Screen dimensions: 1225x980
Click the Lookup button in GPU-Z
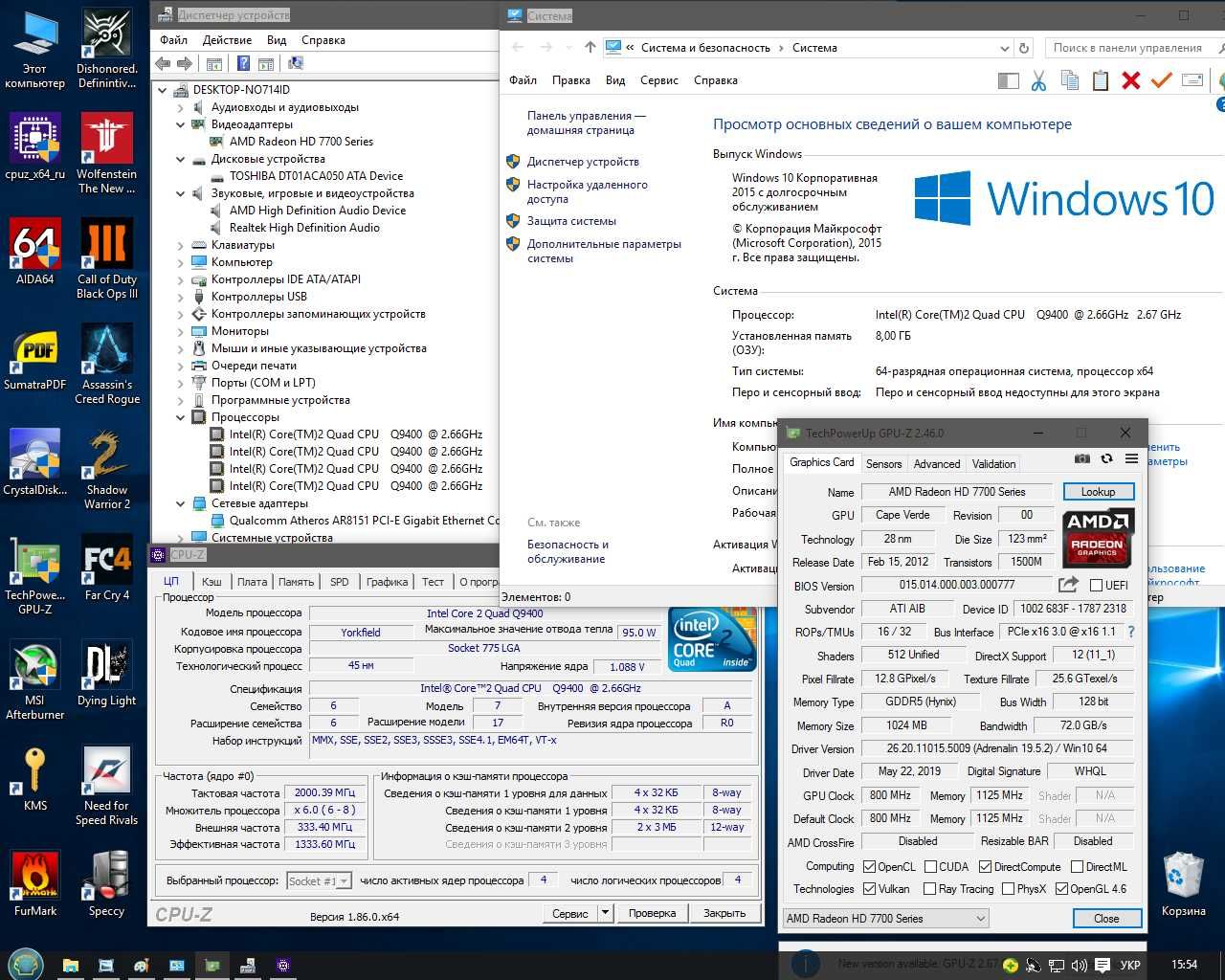pos(1098,492)
